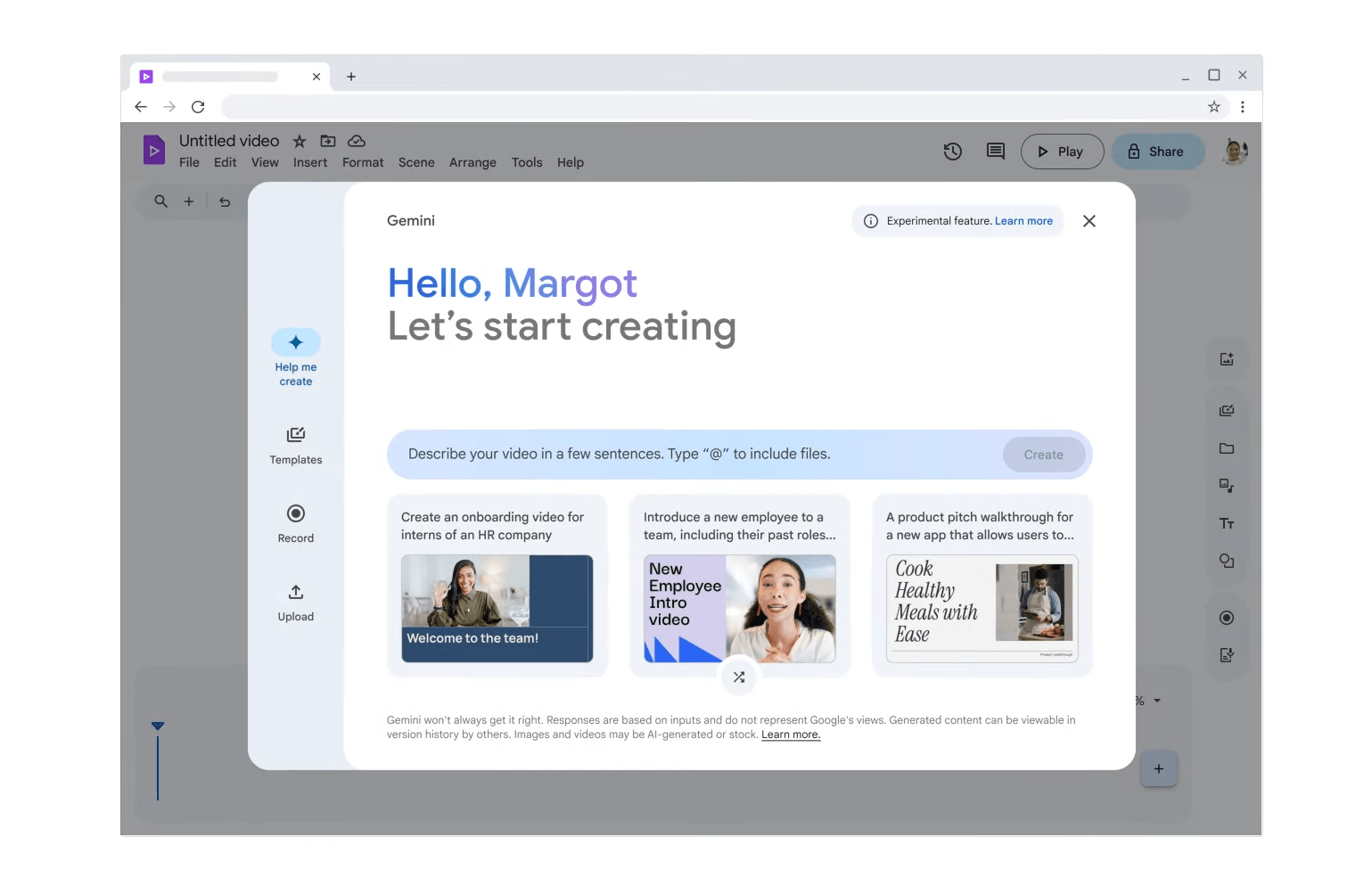This screenshot has height=870, width=1372.
Task: Open version history clock icon
Action: 953,152
